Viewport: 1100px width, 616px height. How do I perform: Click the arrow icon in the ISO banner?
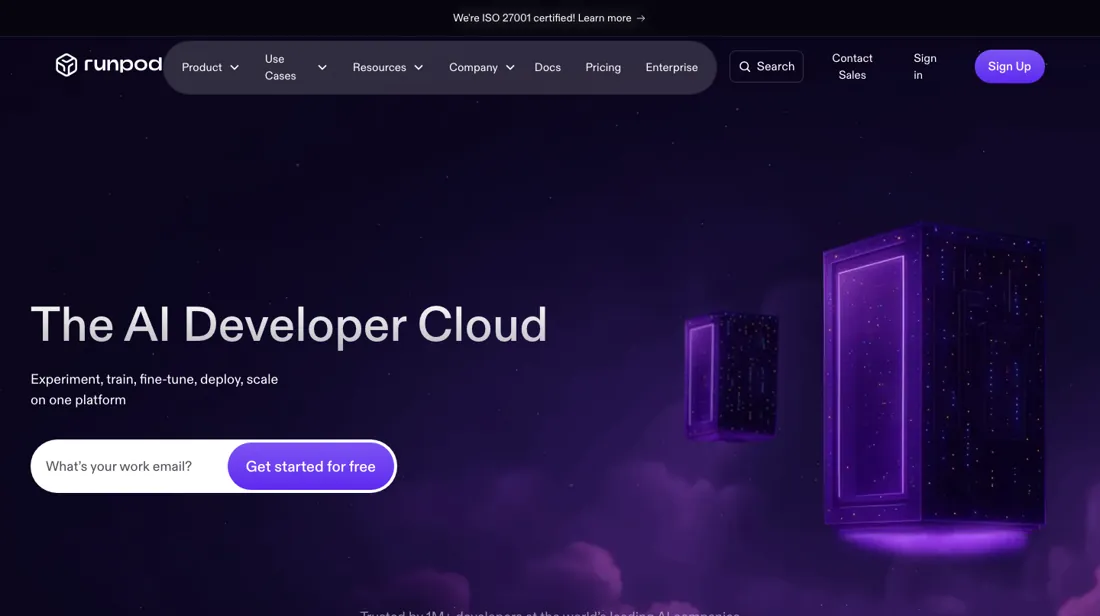[640, 18]
